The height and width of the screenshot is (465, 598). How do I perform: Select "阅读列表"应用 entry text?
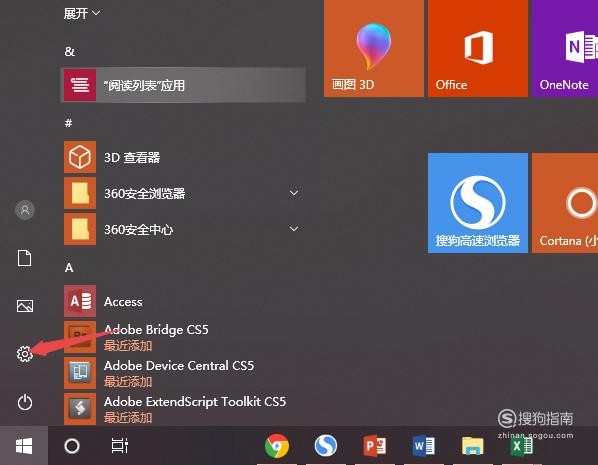coord(144,85)
